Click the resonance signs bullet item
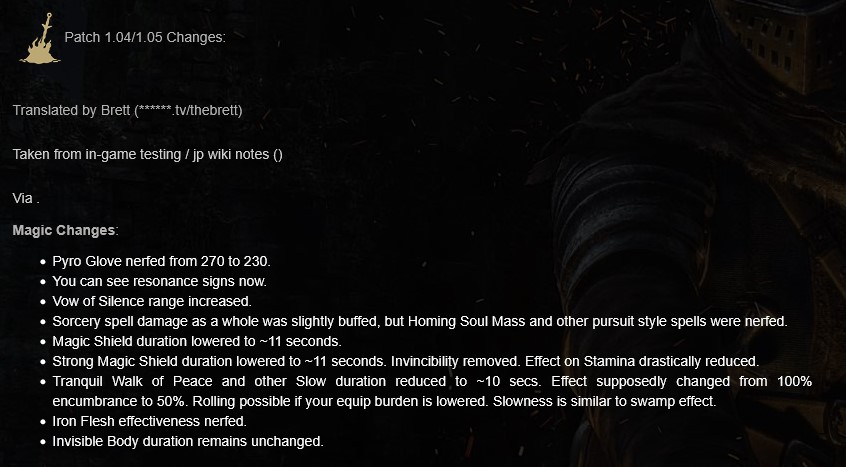The image size is (846, 467). click(x=159, y=281)
